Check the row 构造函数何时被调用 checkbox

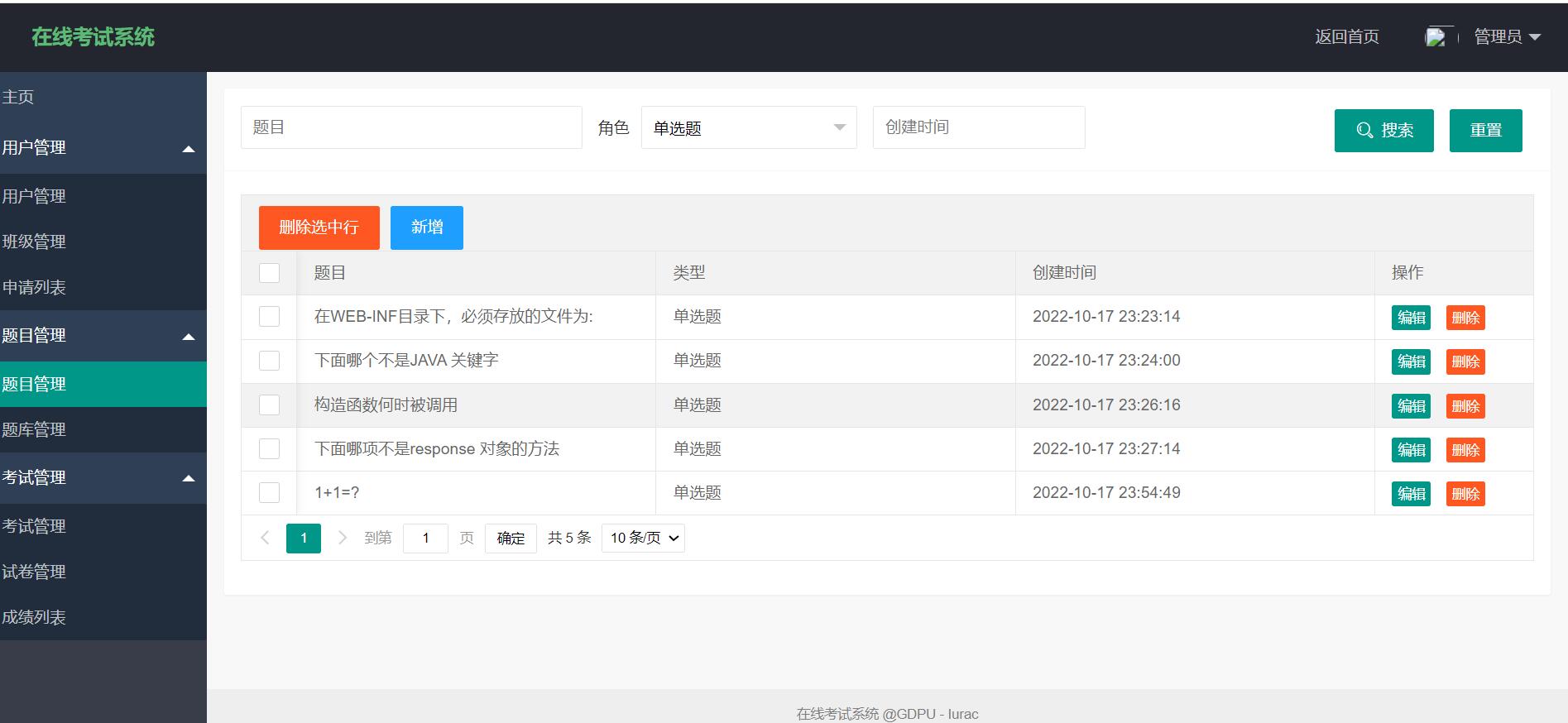click(270, 405)
